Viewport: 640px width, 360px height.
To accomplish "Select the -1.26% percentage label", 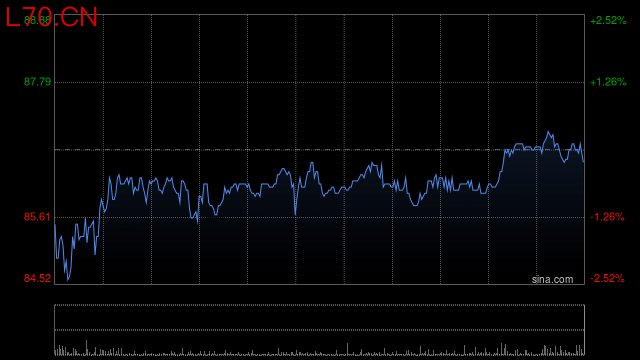I will 607,217.
